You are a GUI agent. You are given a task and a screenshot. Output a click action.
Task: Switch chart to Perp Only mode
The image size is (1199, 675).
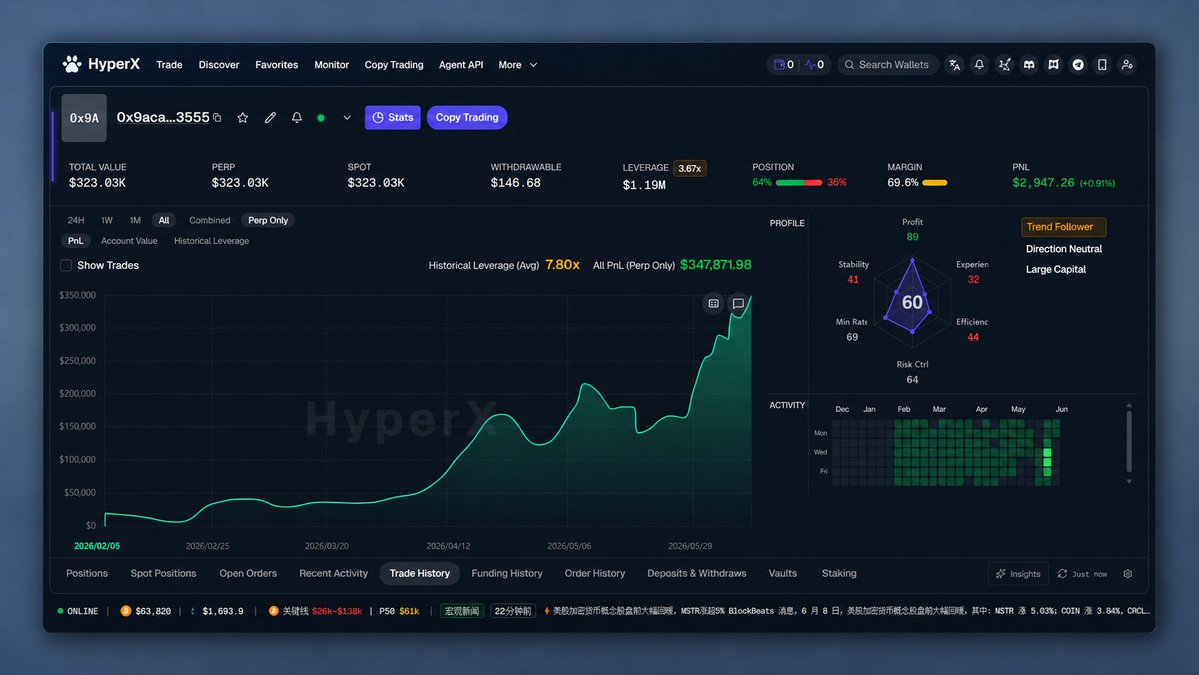pyautogui.click(x=268, y=220)
